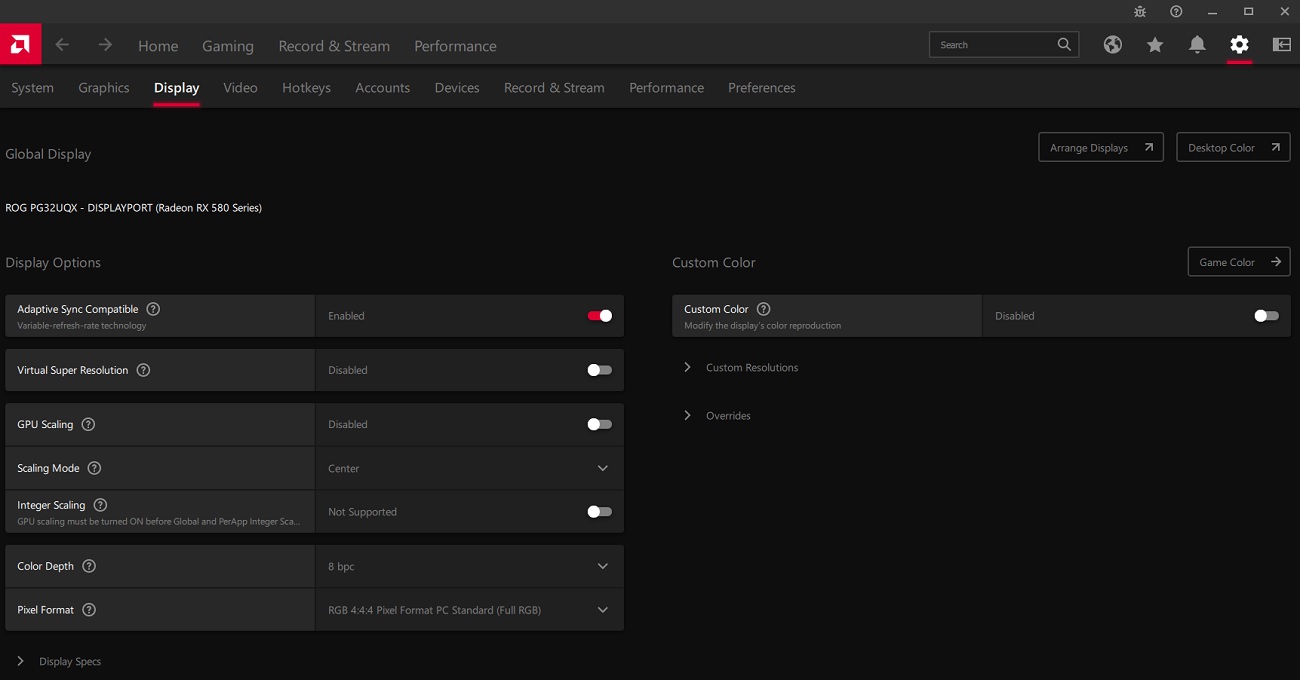
Task: Expand the Overrides section
Action: click(717, 416)
